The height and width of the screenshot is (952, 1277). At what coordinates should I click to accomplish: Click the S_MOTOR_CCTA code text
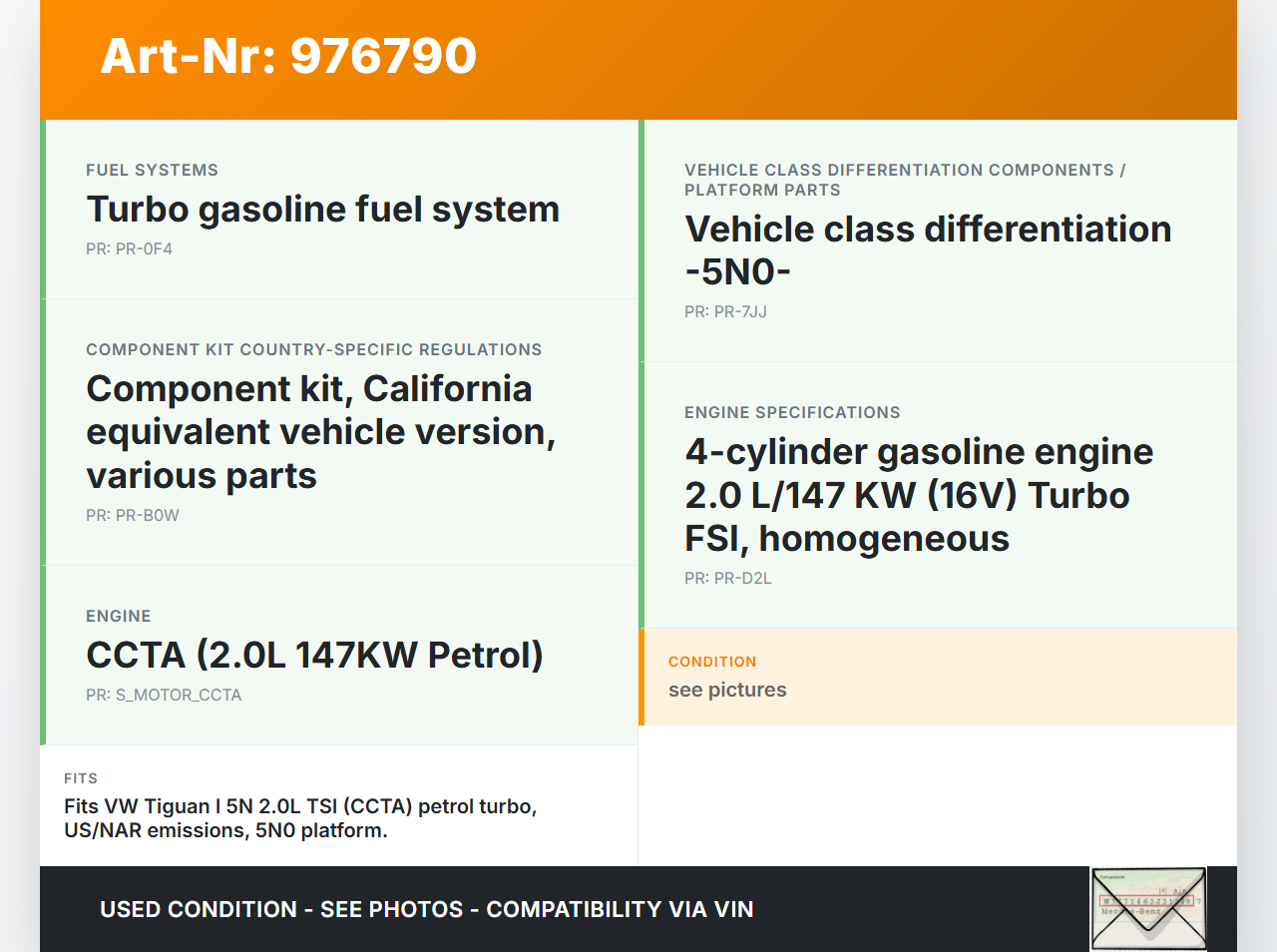tap(164, 696)
